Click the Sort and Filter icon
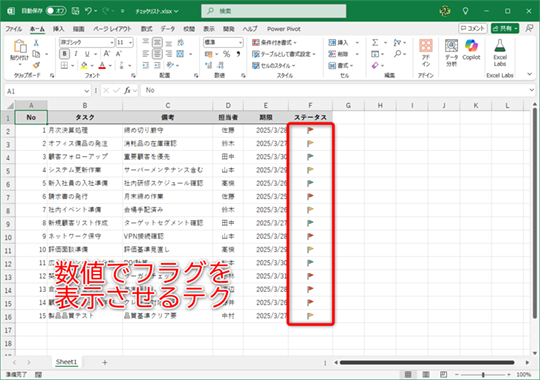Screen dimensions: 540x380 (397, 42)
